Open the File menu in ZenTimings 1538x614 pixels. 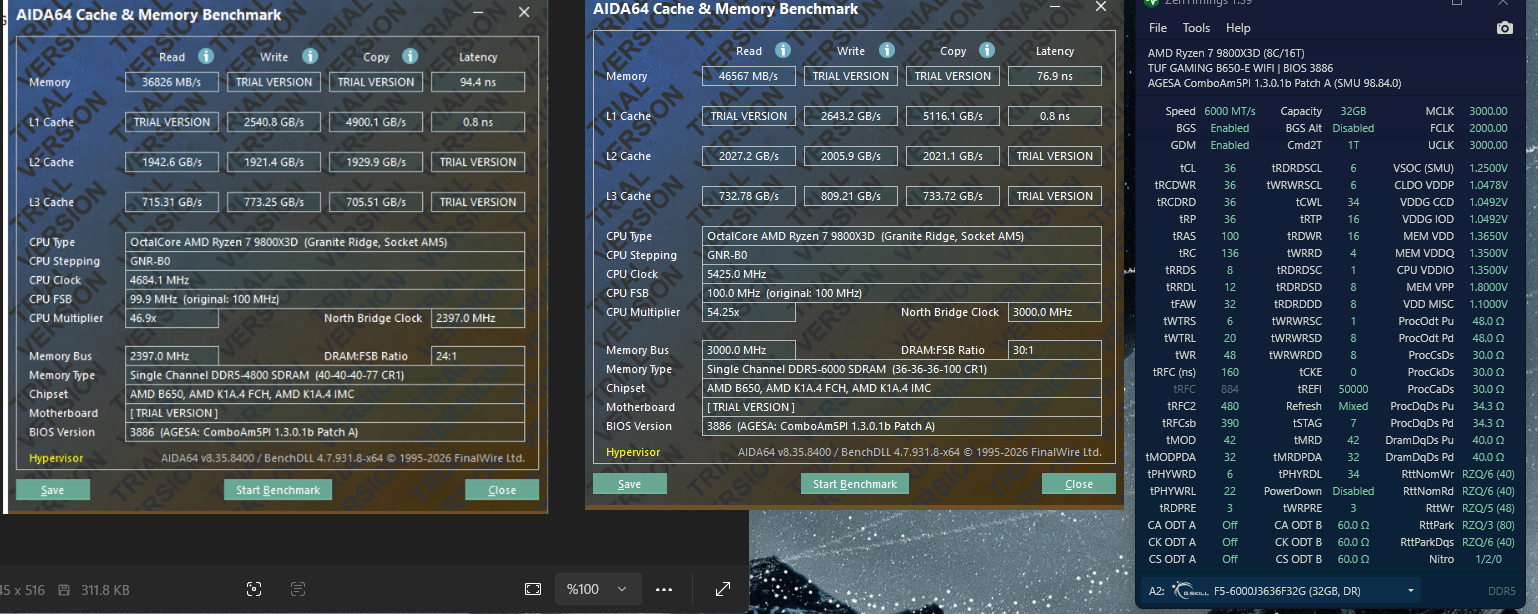click(x=1158, y=28)
